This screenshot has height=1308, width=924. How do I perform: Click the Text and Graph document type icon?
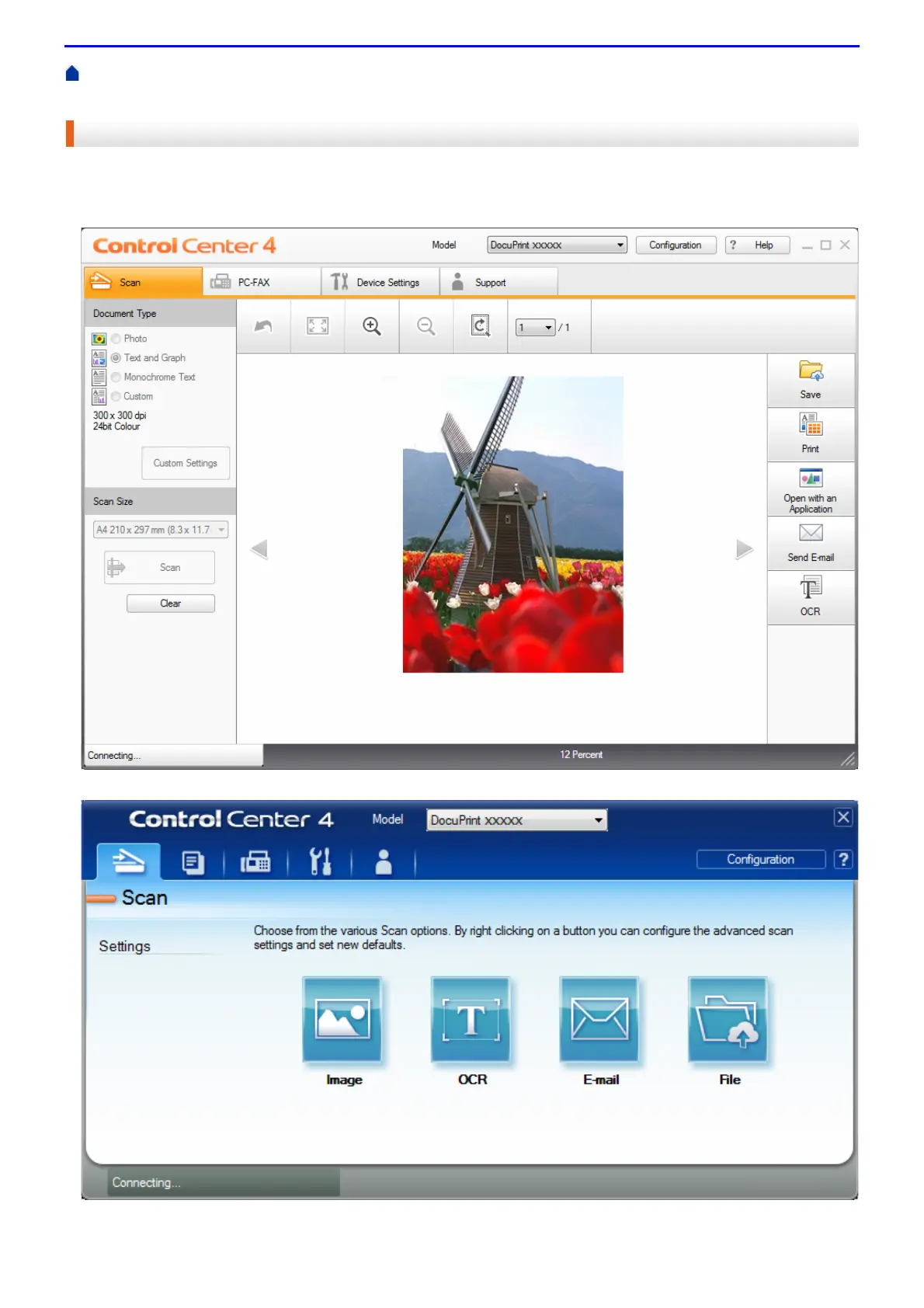pyautogui.click(x=99, y=358)
